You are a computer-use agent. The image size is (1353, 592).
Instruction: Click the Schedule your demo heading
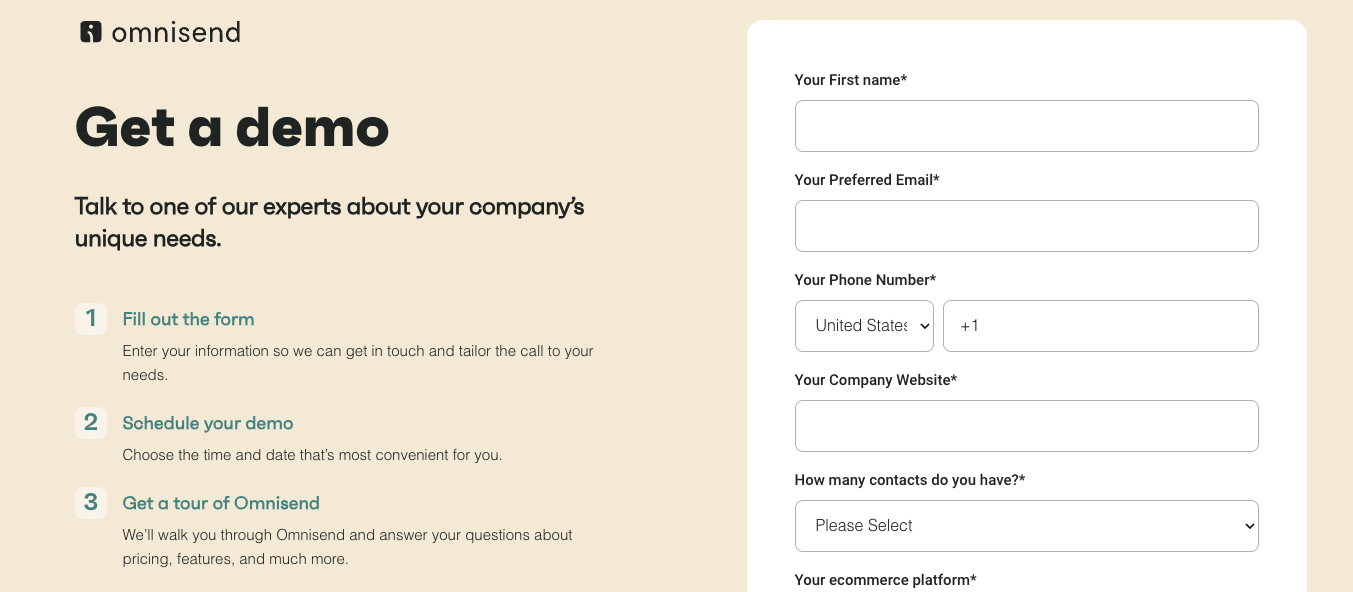(208, 423)
